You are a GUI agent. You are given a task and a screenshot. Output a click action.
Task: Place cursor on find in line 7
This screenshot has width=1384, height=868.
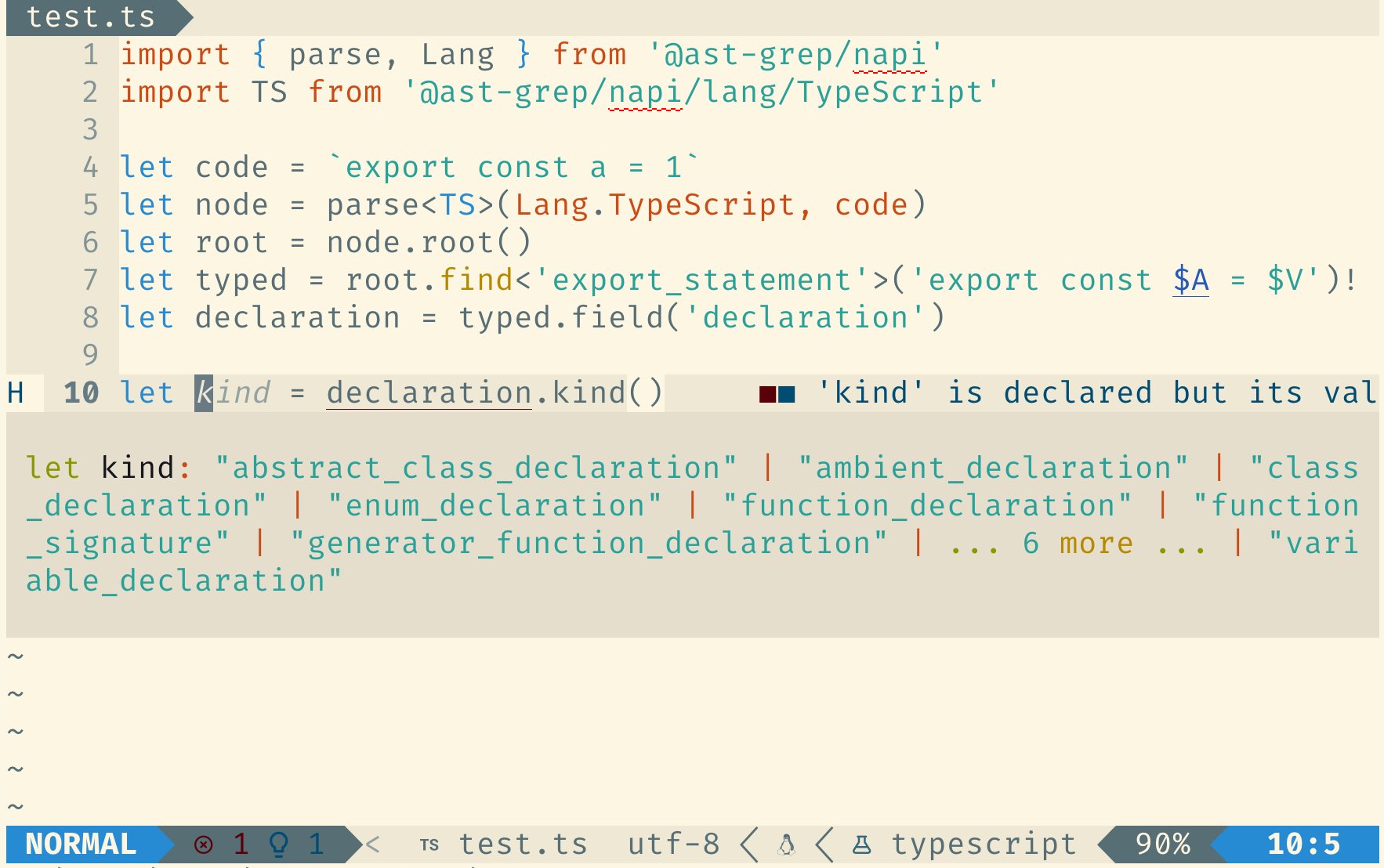pyautogui.click(x=476, y=280)
